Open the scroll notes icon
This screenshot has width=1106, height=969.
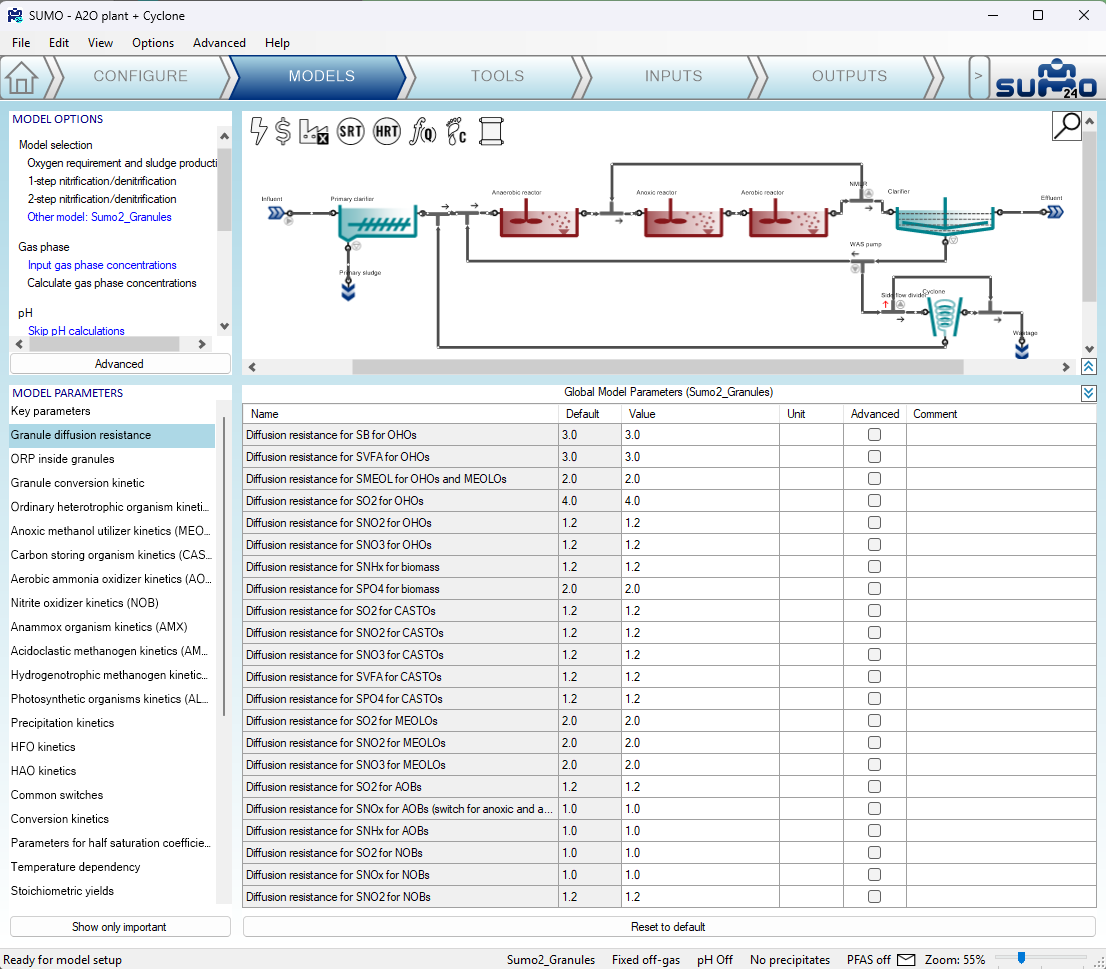tap(491, 131)
